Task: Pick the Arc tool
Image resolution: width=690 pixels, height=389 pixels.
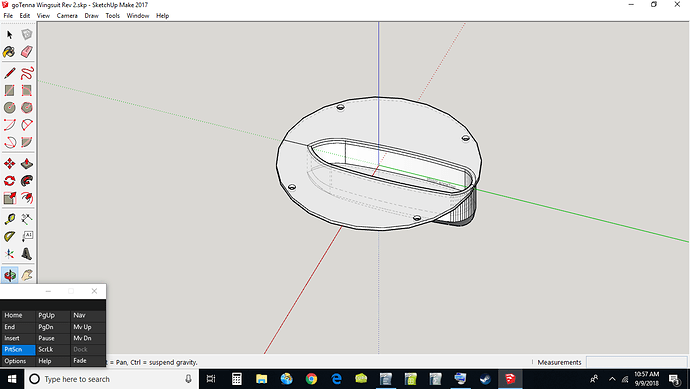Action: pyautogui.click(x=10, y=125)
